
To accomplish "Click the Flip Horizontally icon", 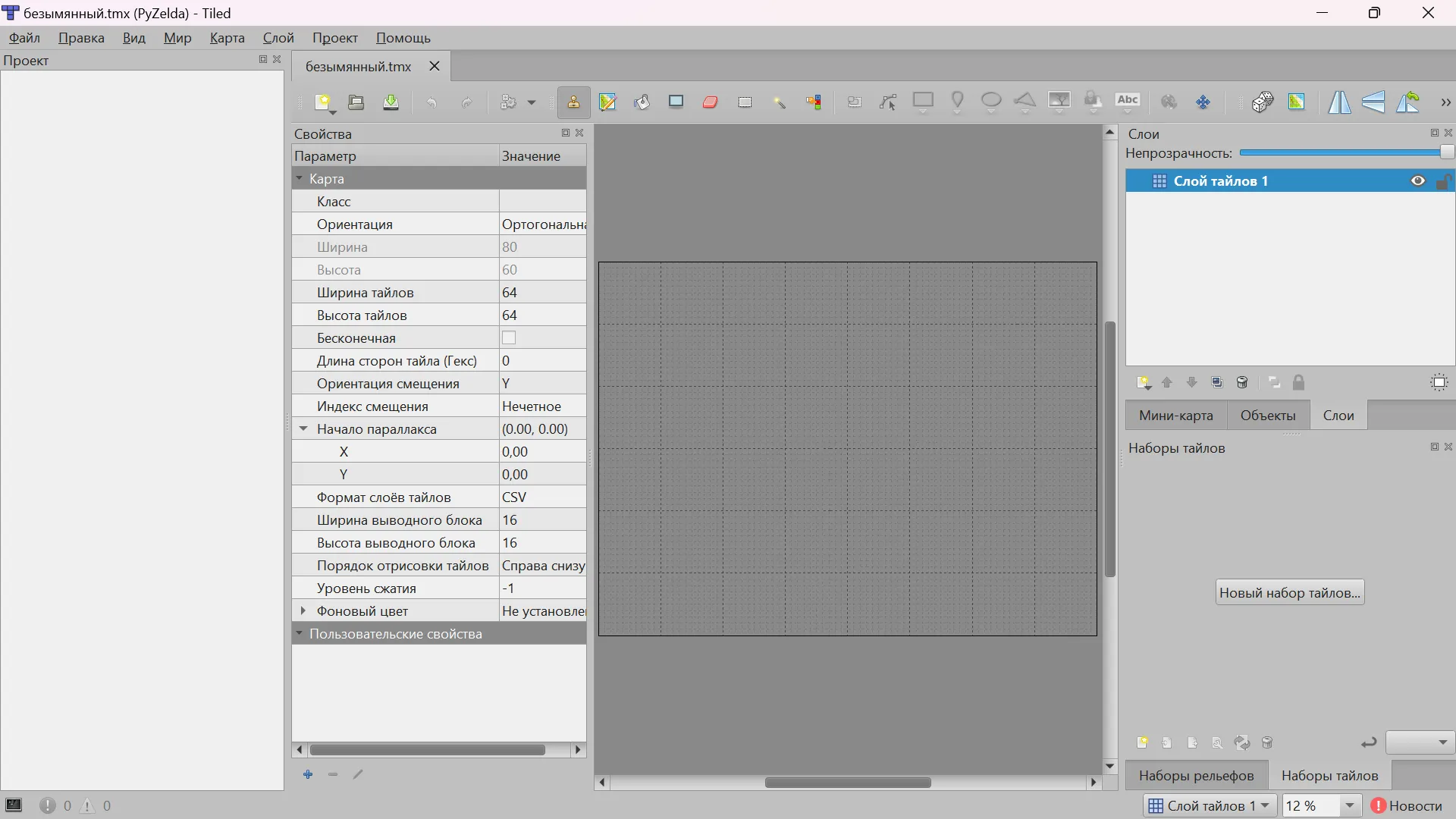I will (1339, 102).
